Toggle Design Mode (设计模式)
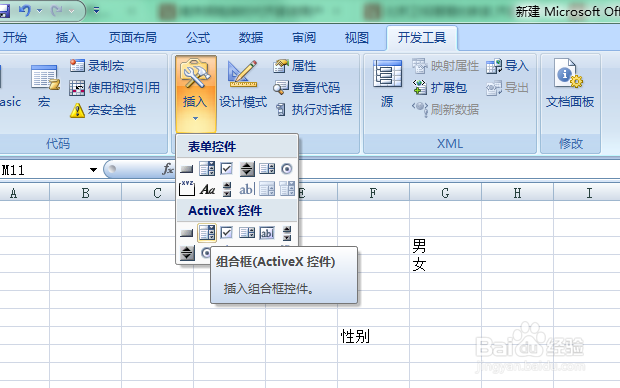This screenshot has height=388, width=620. pos(243,84)
